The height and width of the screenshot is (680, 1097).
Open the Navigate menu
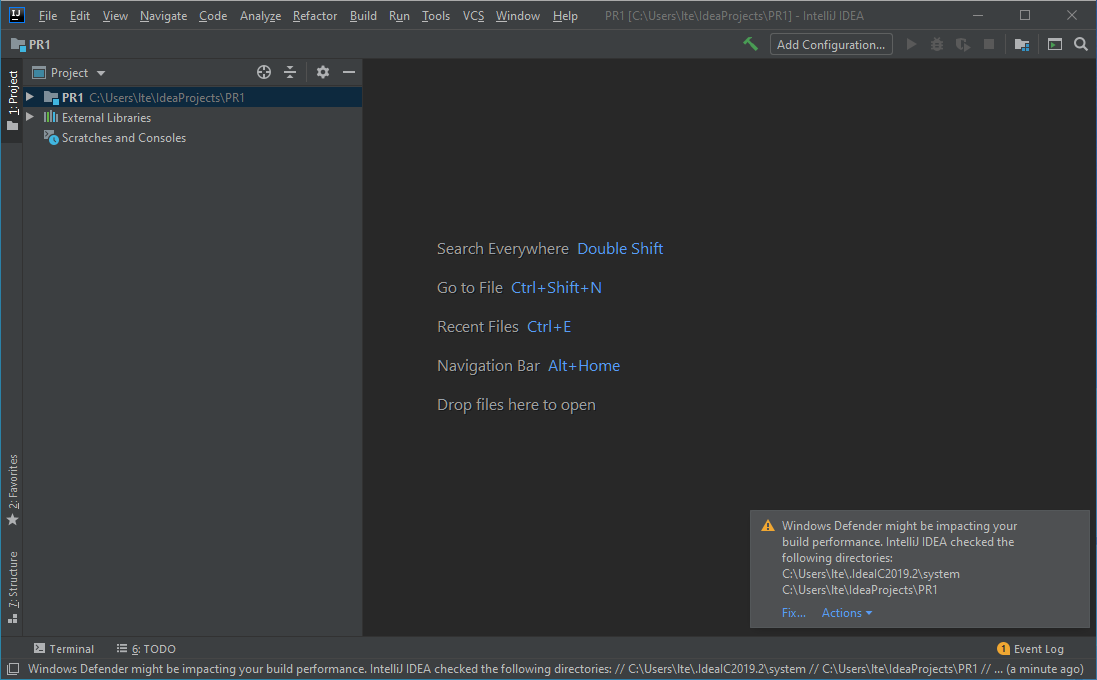(163, 15)
